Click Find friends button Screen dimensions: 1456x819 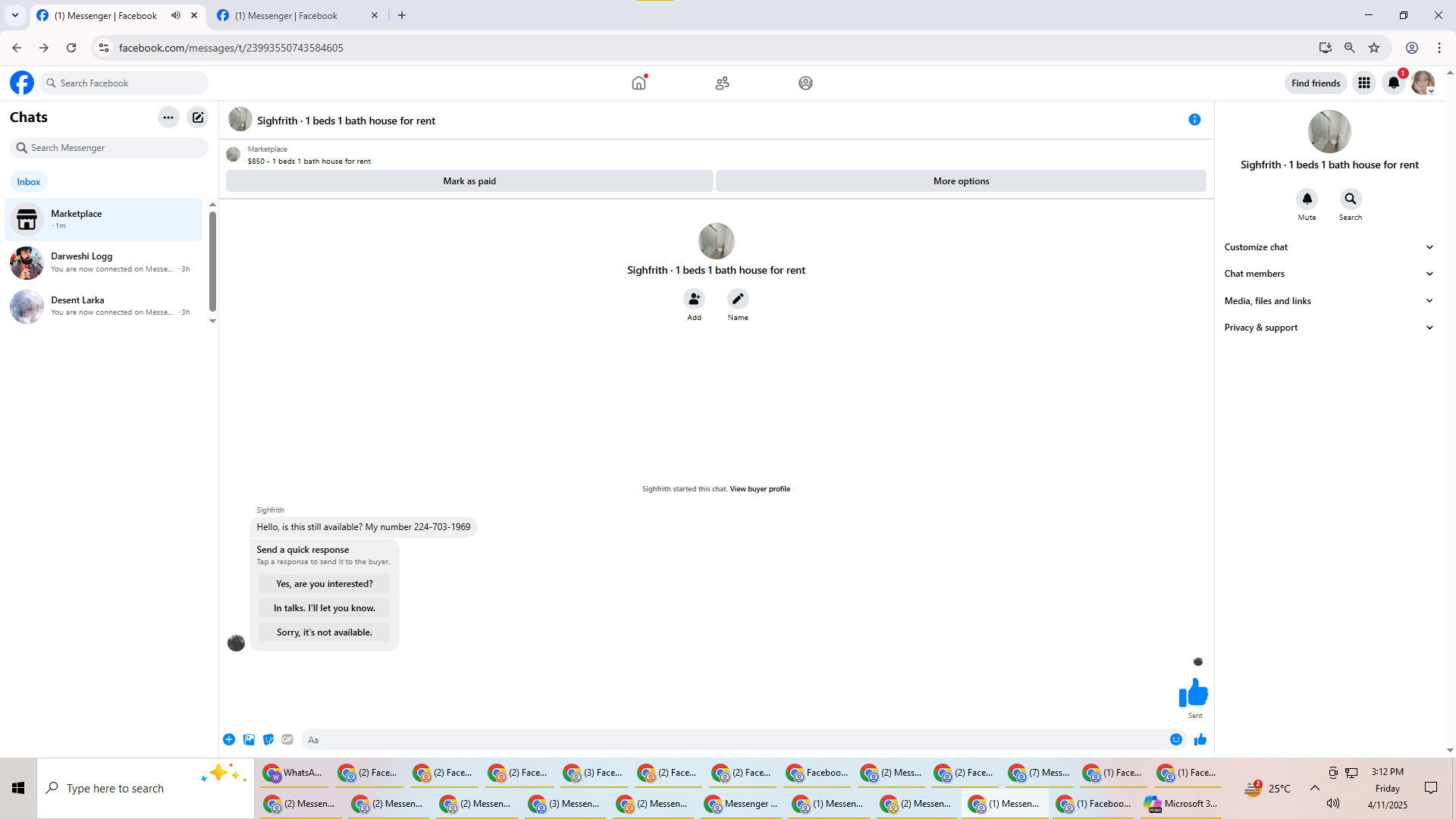coord(1316,83)
